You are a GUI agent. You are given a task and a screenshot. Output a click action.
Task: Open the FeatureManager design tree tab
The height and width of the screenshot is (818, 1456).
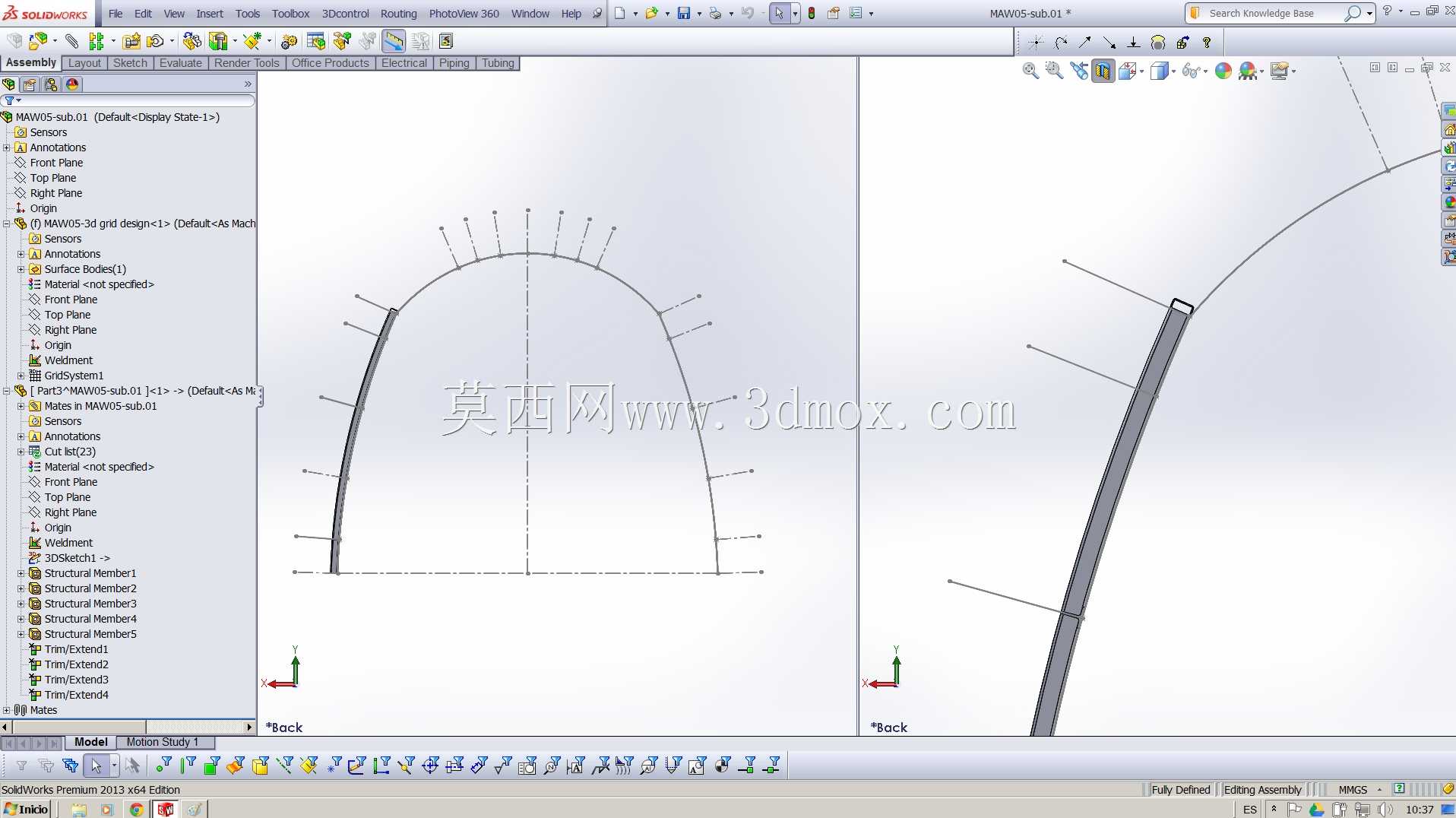(9, 84)
